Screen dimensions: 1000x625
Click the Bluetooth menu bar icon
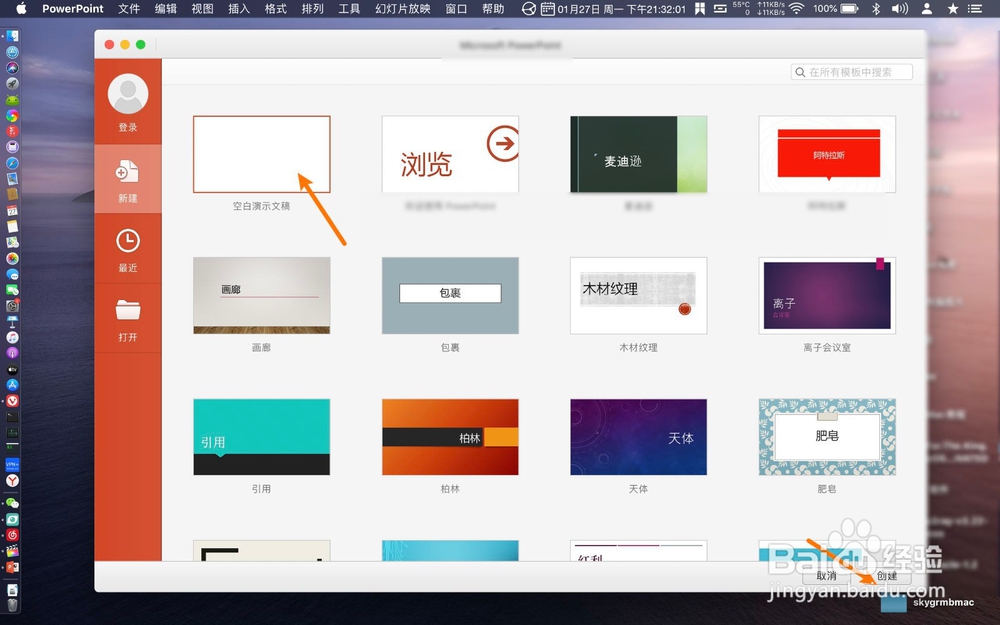(876, 8)
